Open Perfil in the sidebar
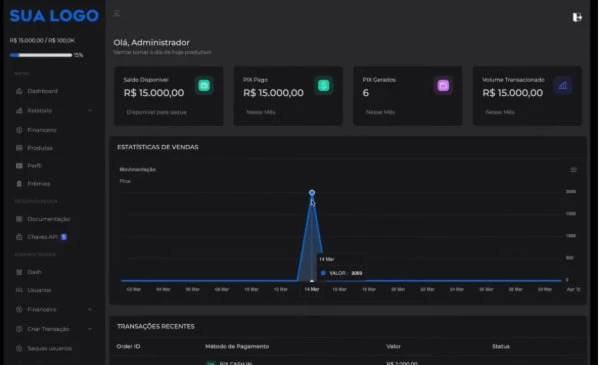 (x=34, y=166)
